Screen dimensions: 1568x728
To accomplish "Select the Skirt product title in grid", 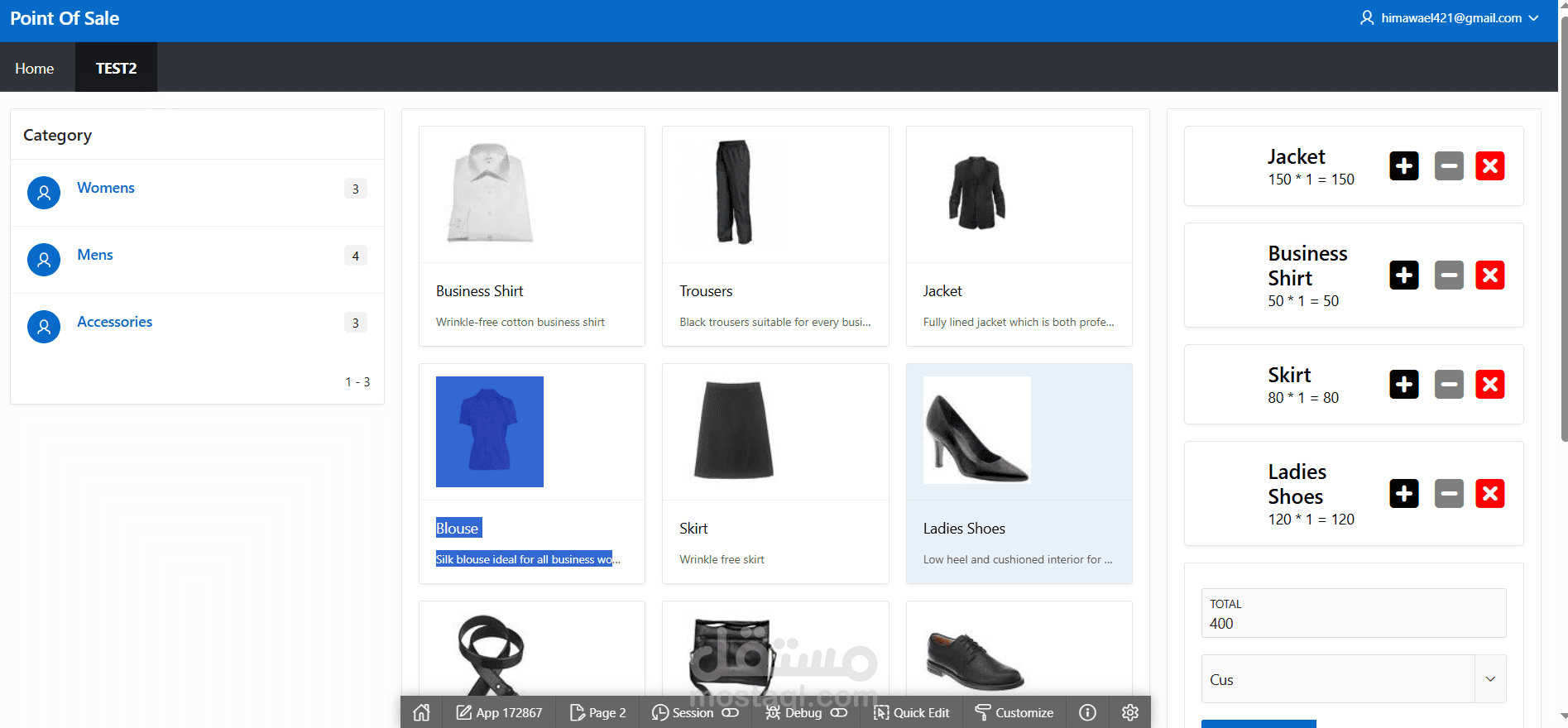I will point(693,528).
